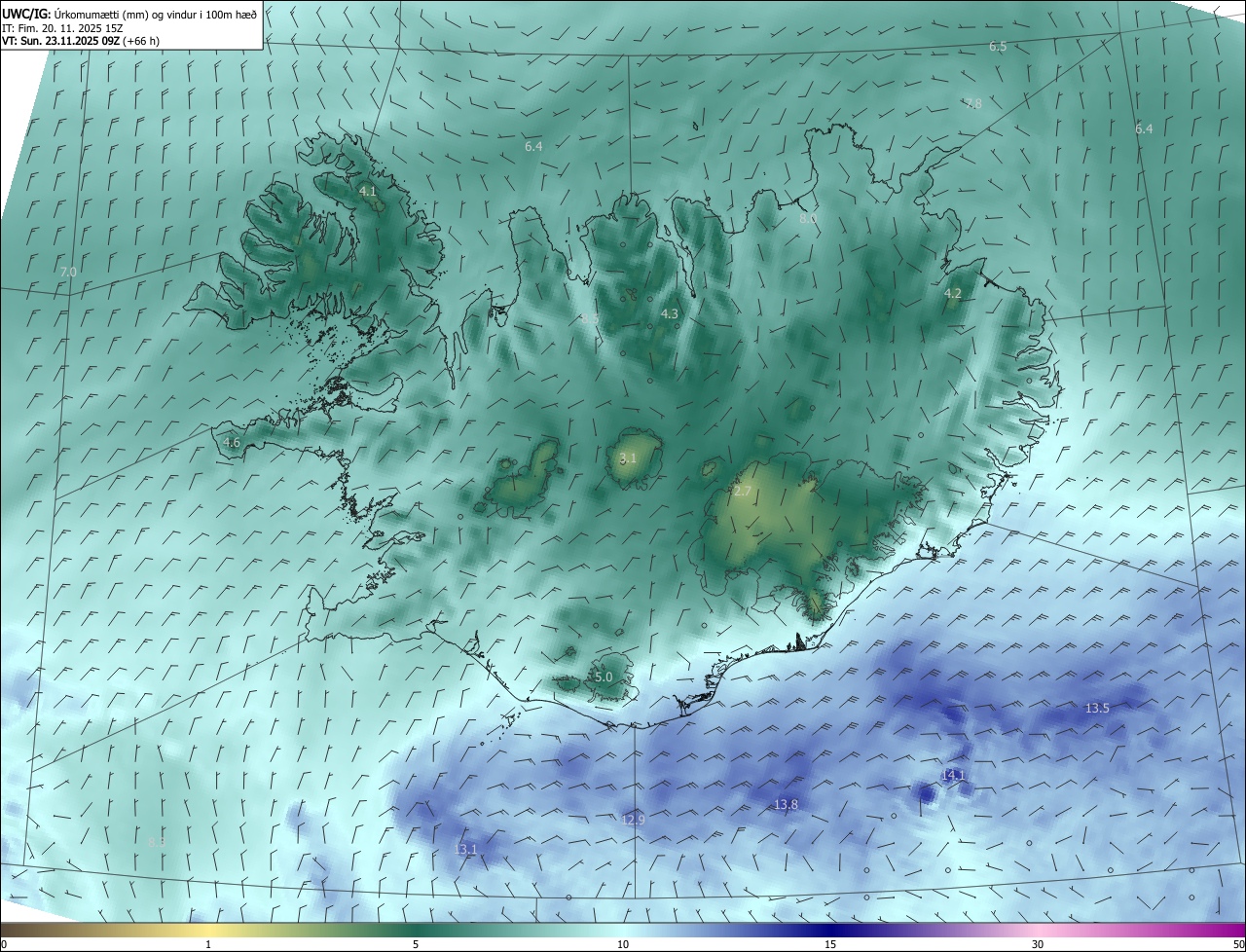Select the 4.3 value label
Viewport: 1246px width, 952px height.
click(670, 313)
